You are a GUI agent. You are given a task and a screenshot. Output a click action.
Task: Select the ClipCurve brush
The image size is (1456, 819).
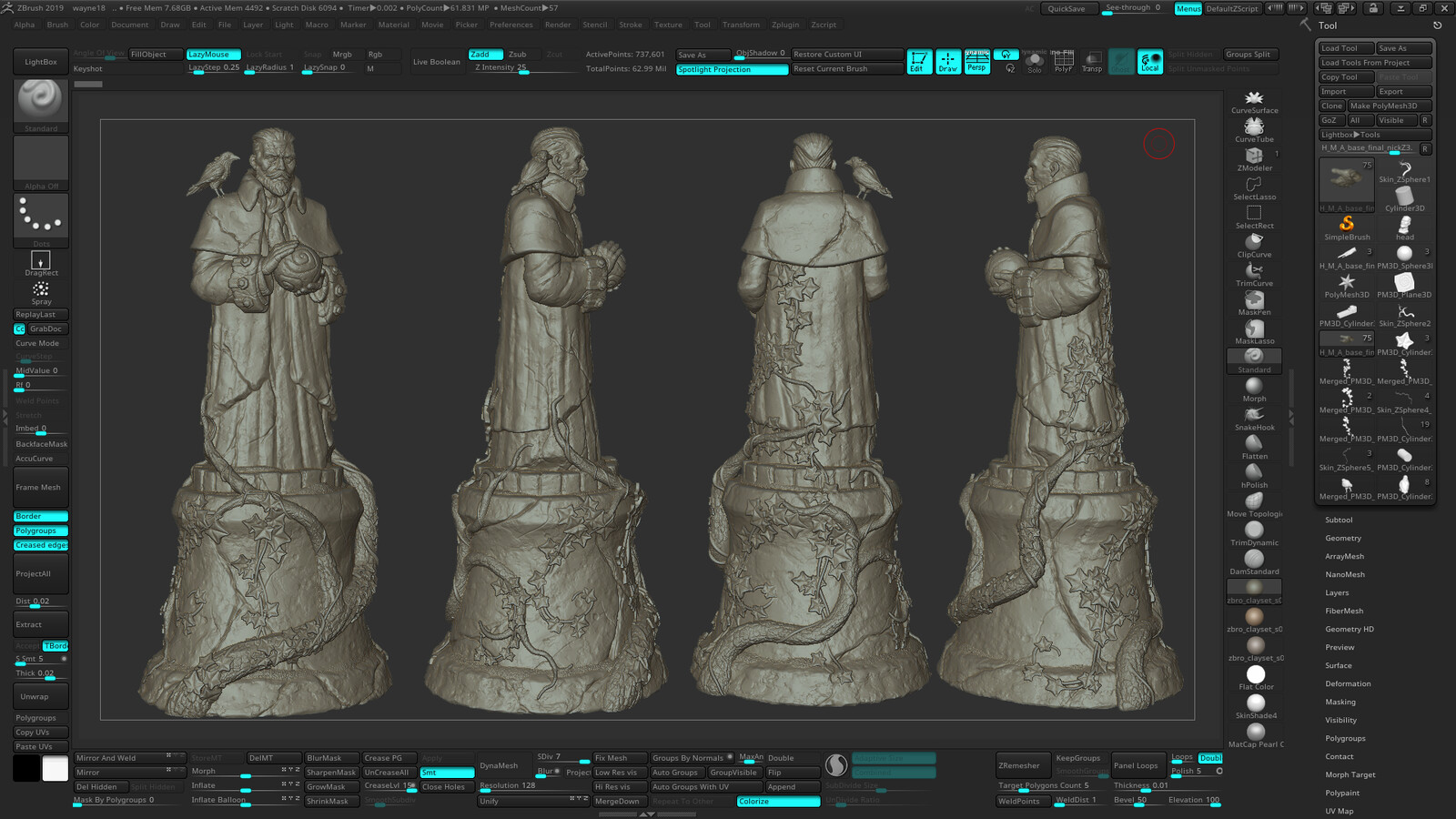click(1254, 246)
